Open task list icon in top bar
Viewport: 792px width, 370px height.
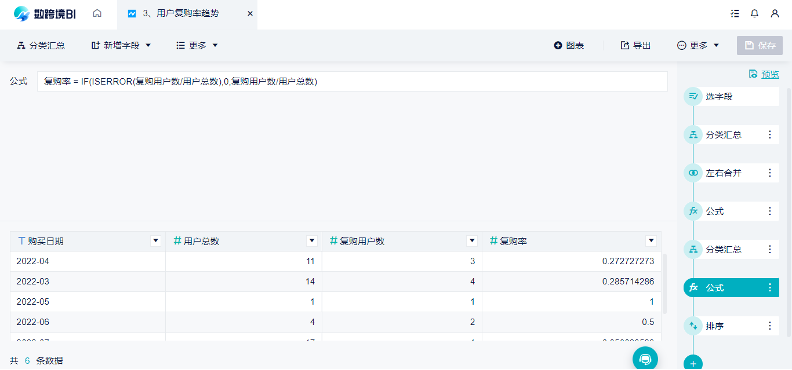coord(735,14)
